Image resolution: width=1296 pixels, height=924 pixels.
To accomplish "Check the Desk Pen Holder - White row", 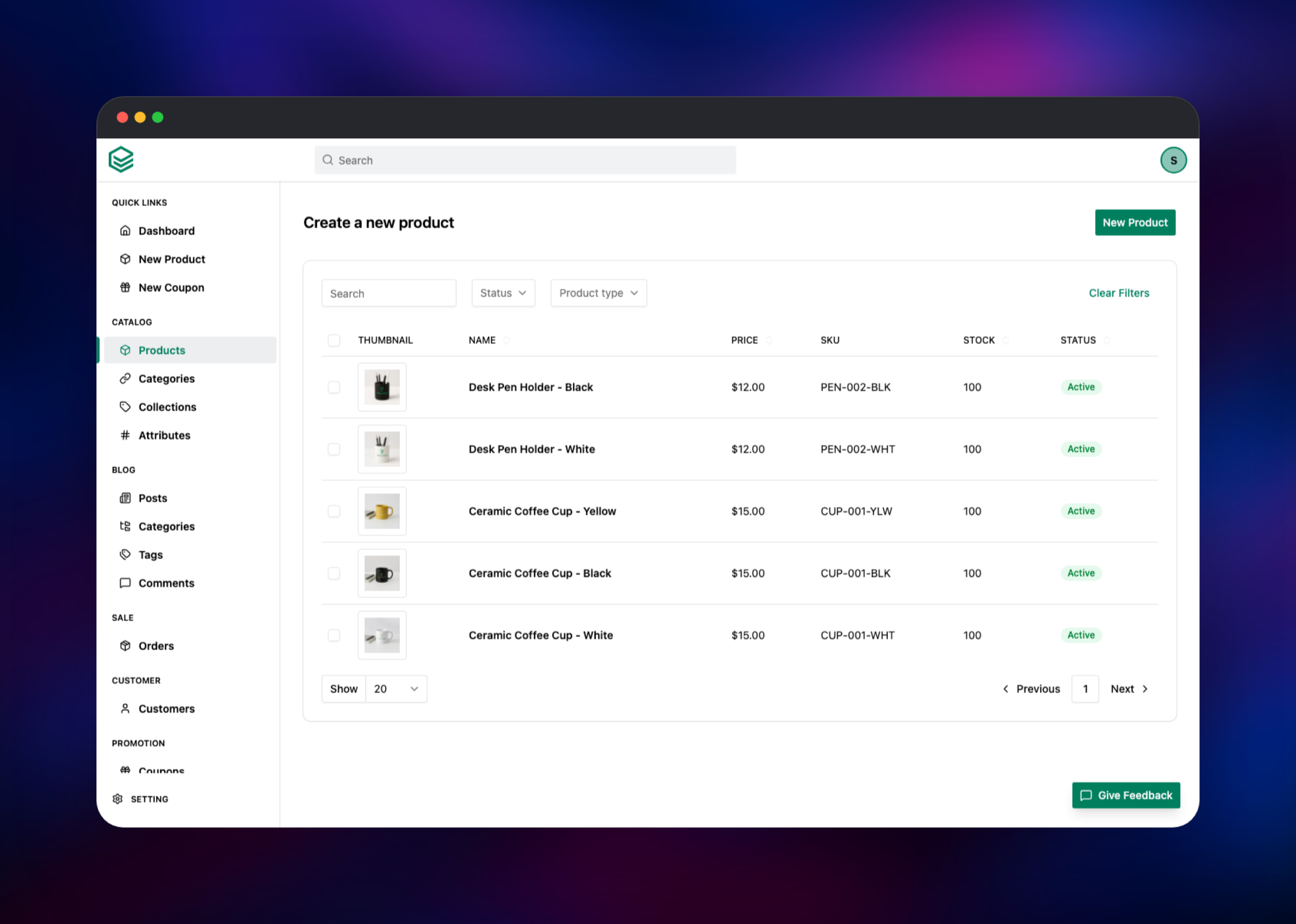I will (x=334, y=449).
